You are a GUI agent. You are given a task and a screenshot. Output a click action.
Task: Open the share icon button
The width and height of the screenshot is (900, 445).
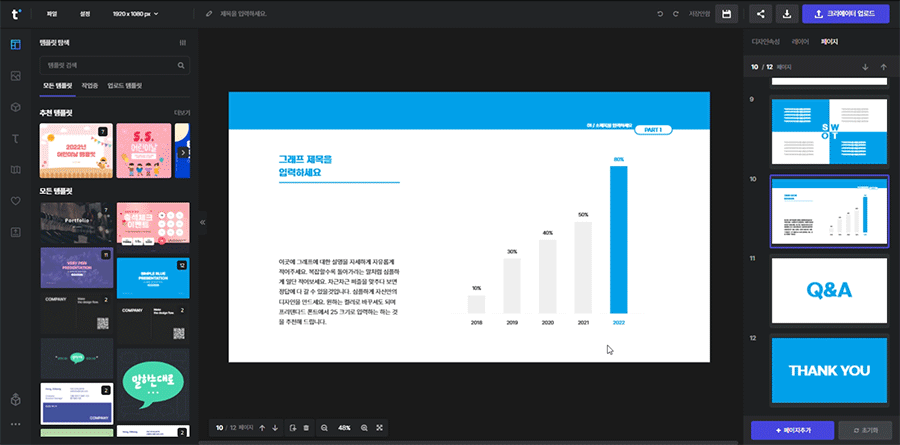pos(761,14)
